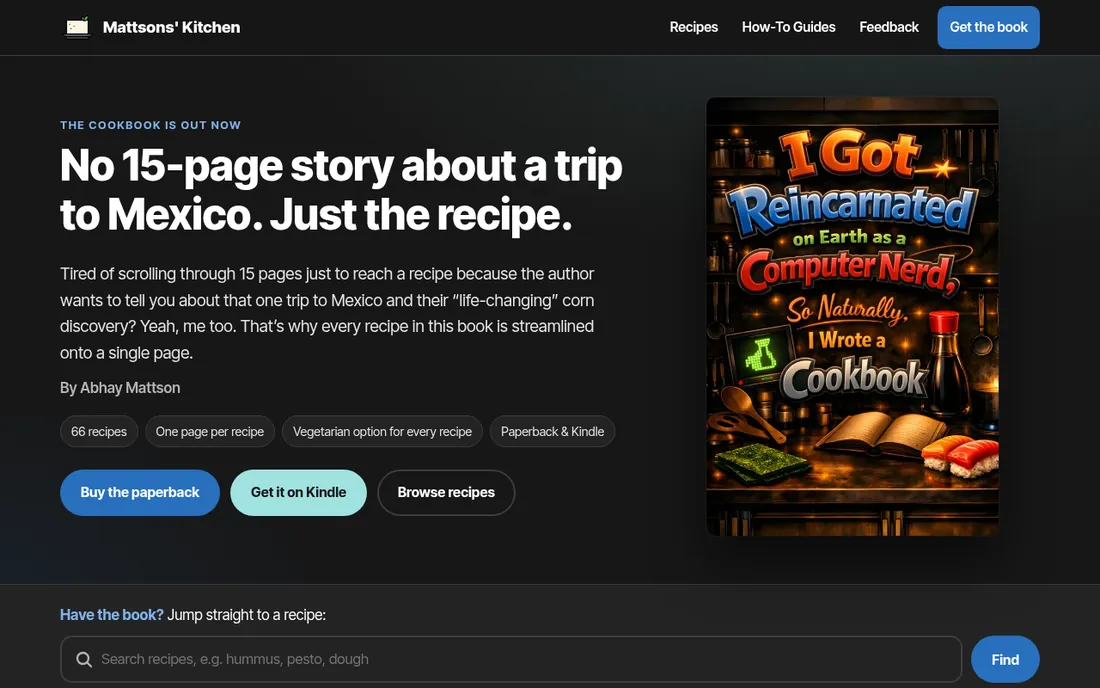
Task: Click the Get the book button
Action: pos(988,27)
